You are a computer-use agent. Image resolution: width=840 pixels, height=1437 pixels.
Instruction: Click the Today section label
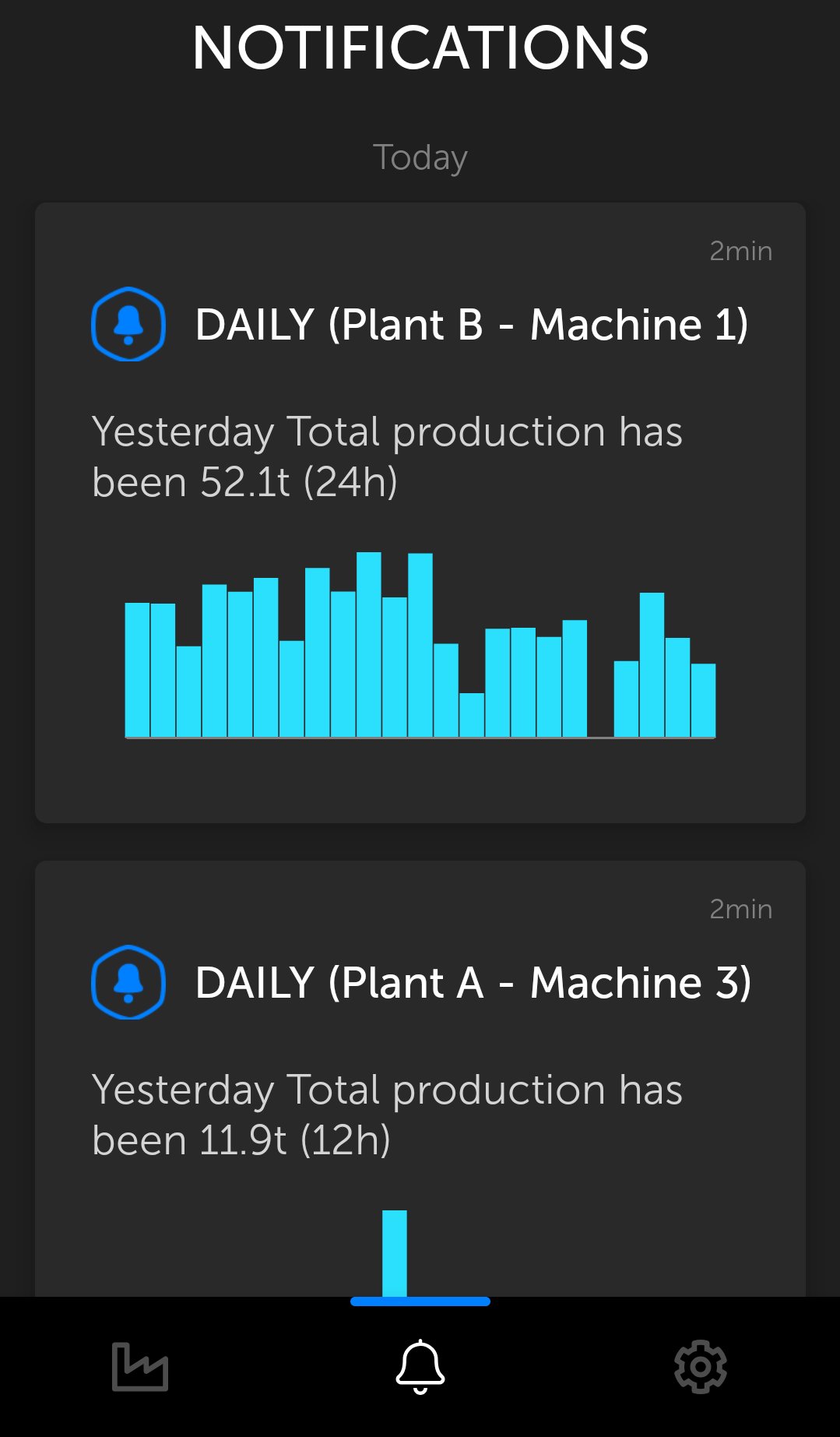(x=420, y=157)
